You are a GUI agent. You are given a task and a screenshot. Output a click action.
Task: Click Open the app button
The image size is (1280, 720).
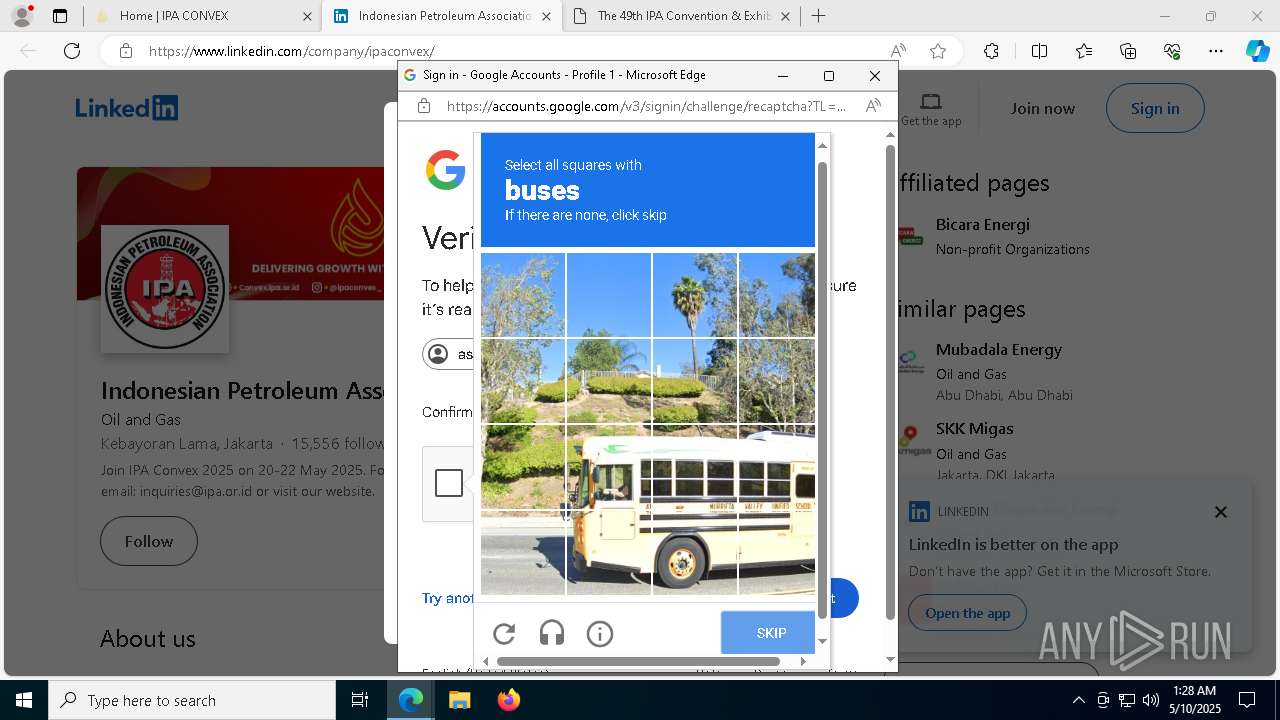(967, 613)
